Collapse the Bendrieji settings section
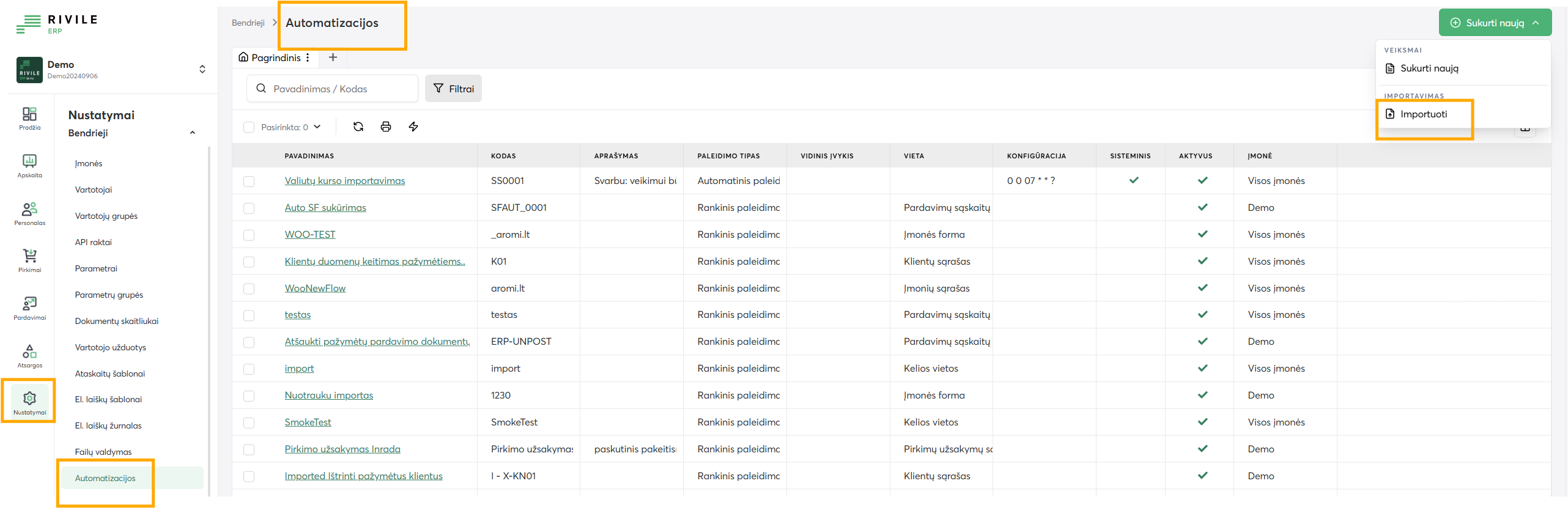Screen dimensions: 1568x508 (x=193, y=133)
